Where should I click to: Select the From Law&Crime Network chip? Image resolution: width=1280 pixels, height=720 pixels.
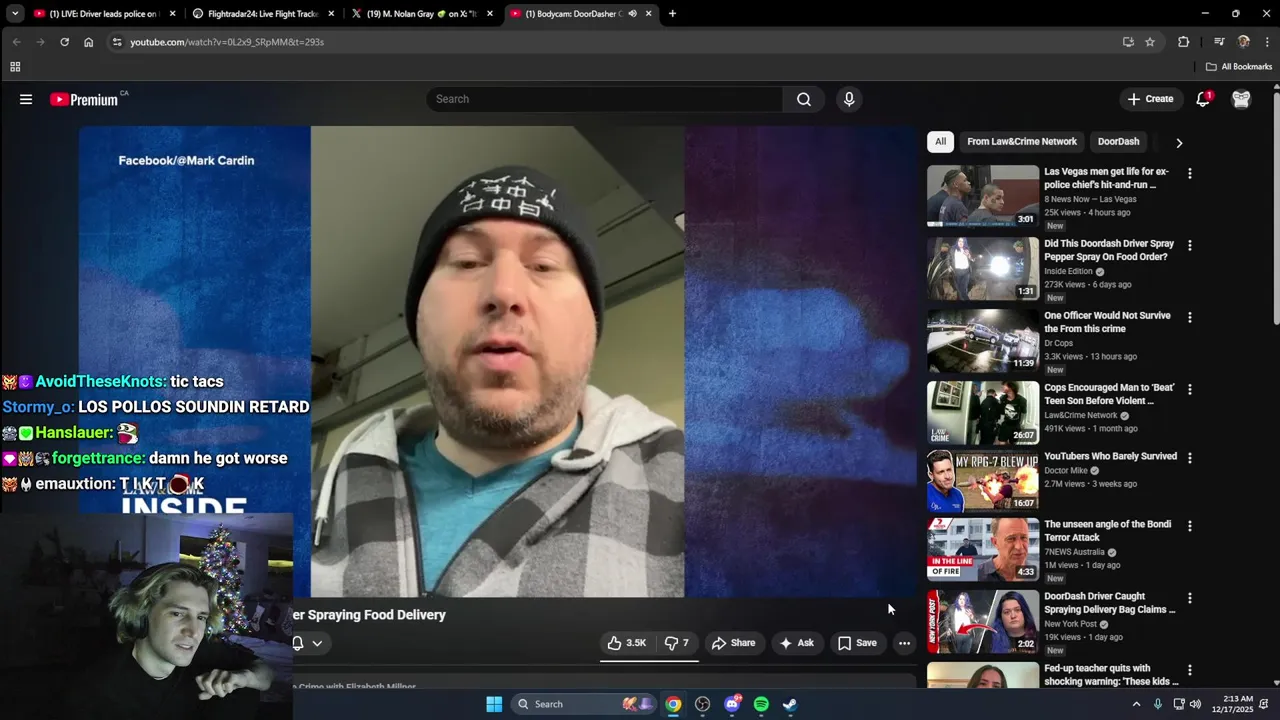click(x=1022, y=142)
